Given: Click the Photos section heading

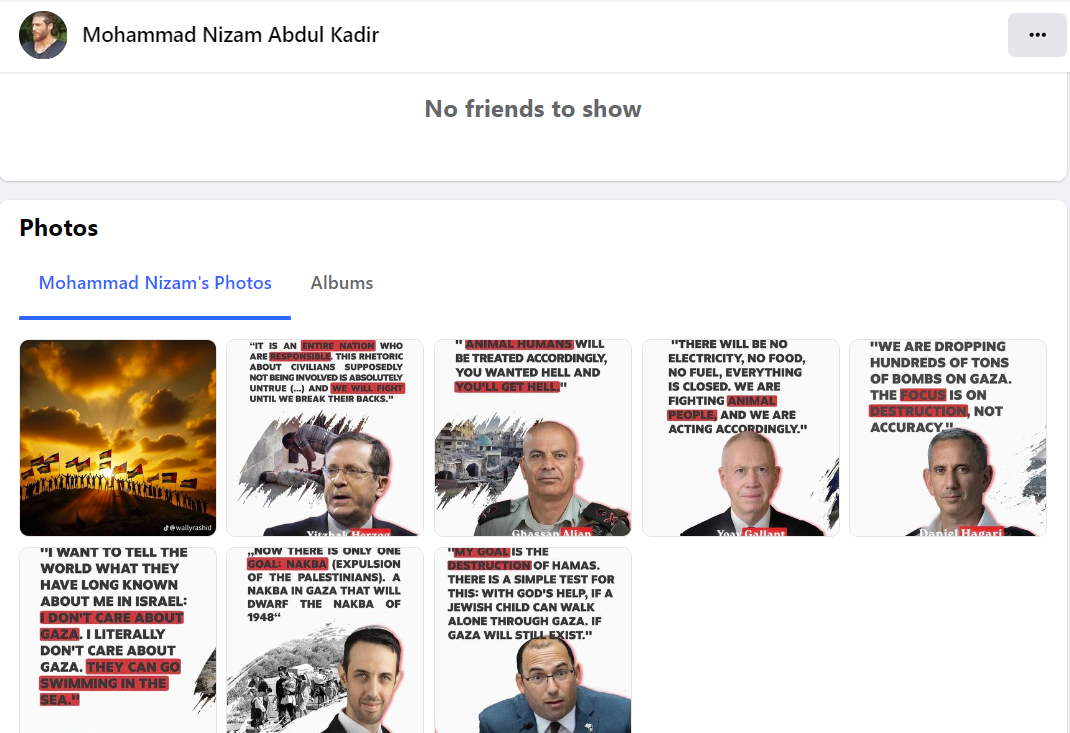Looking at the screenshot, I should pyautogui.click(x=59, y=228).
